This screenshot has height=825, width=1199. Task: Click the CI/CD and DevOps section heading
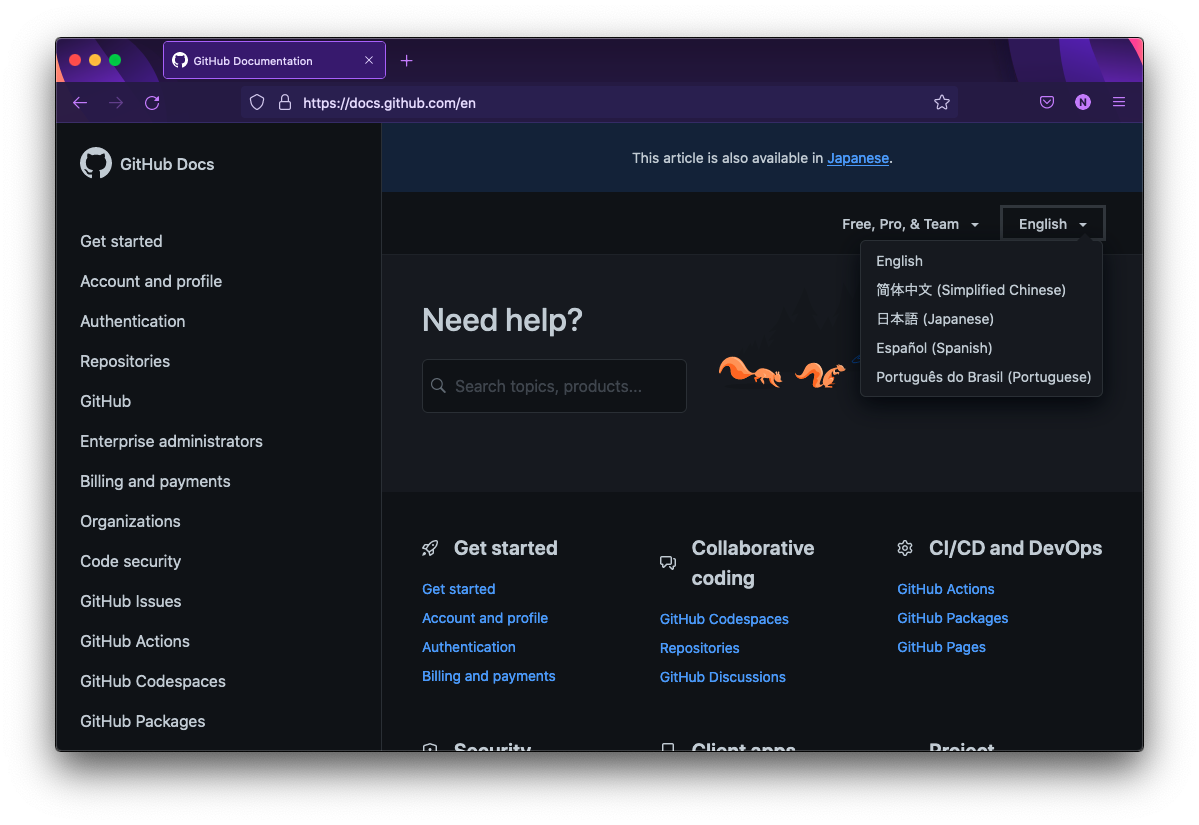1015,548
